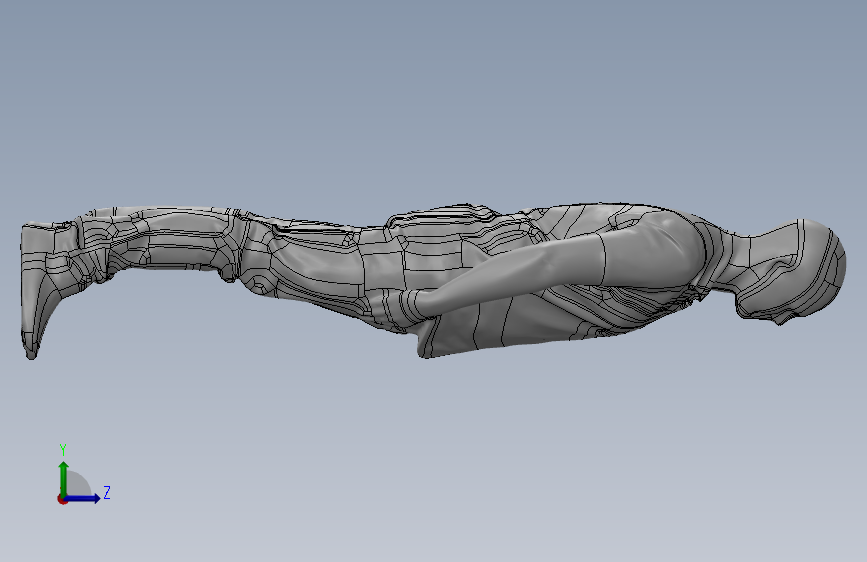Select the head of the mannequin model
Image resolution: width=867 pixels, height=562 pixels.
pyautogui.click(x=791, y=271)
